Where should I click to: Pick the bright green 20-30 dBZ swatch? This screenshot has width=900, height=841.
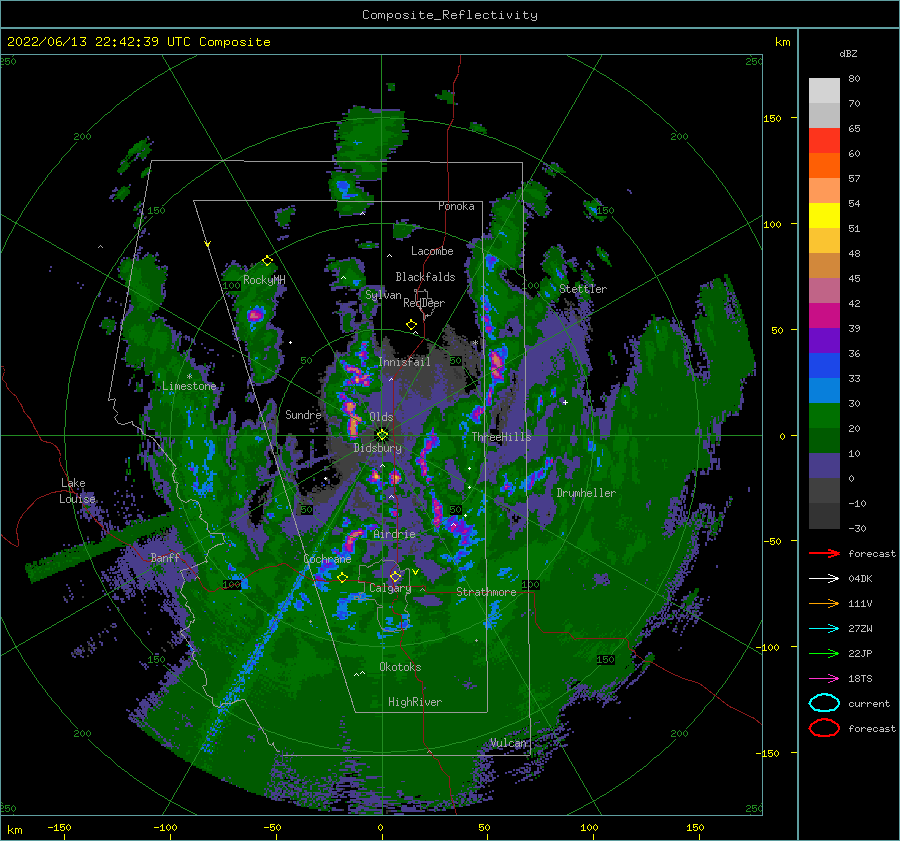click(x=824, y=416)
